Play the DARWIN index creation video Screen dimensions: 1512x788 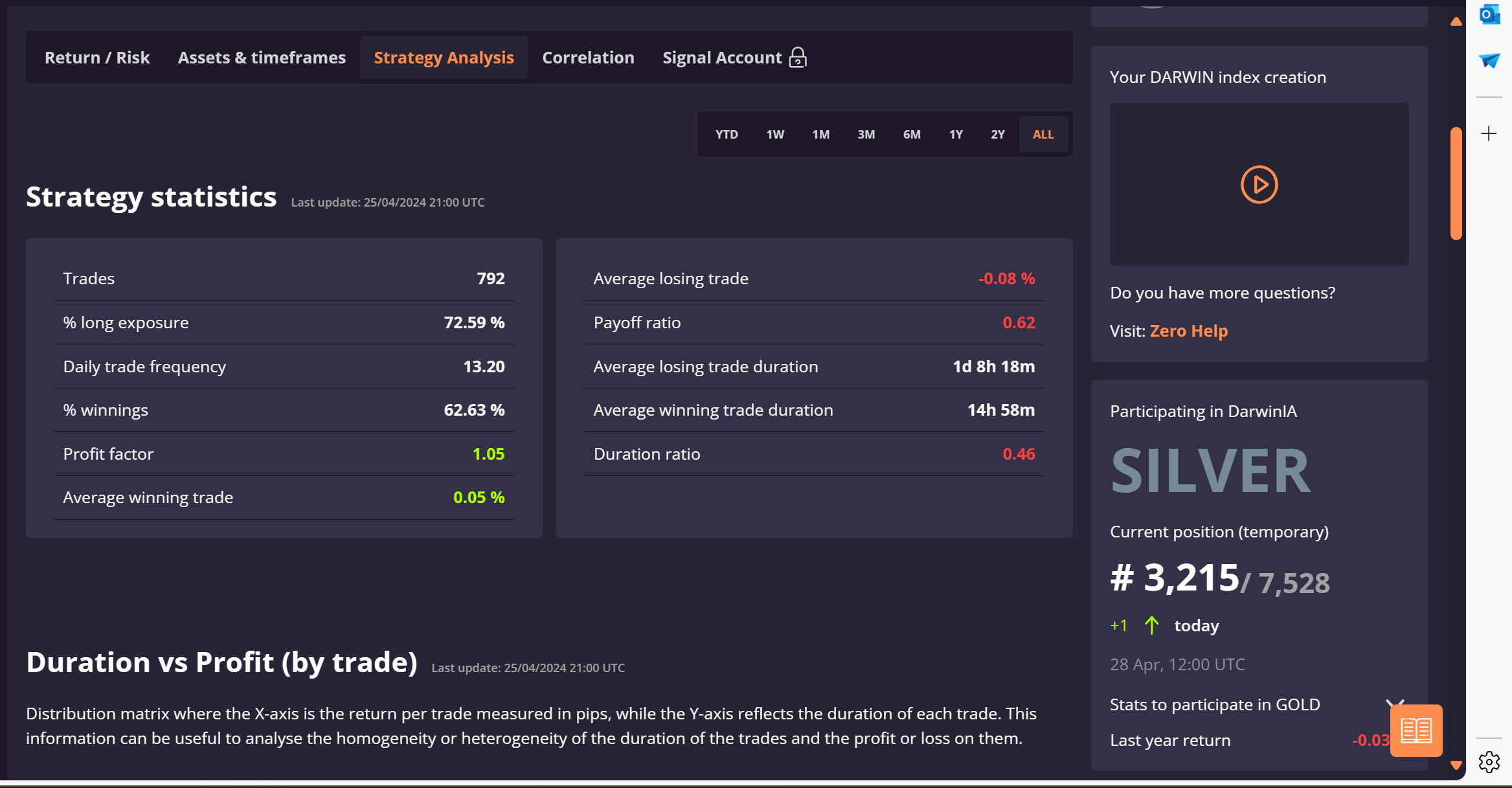[x=1259, y=185]
